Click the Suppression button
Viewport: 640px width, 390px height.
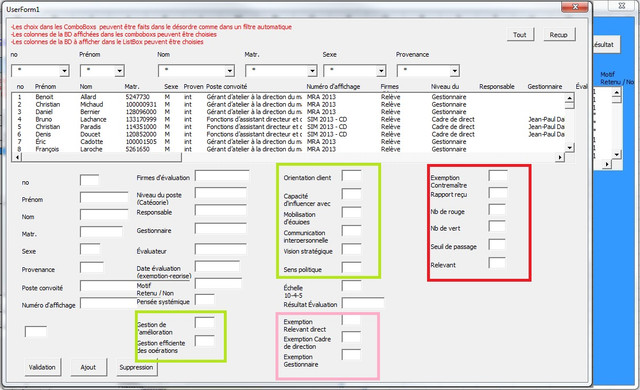tap(136, 367)
